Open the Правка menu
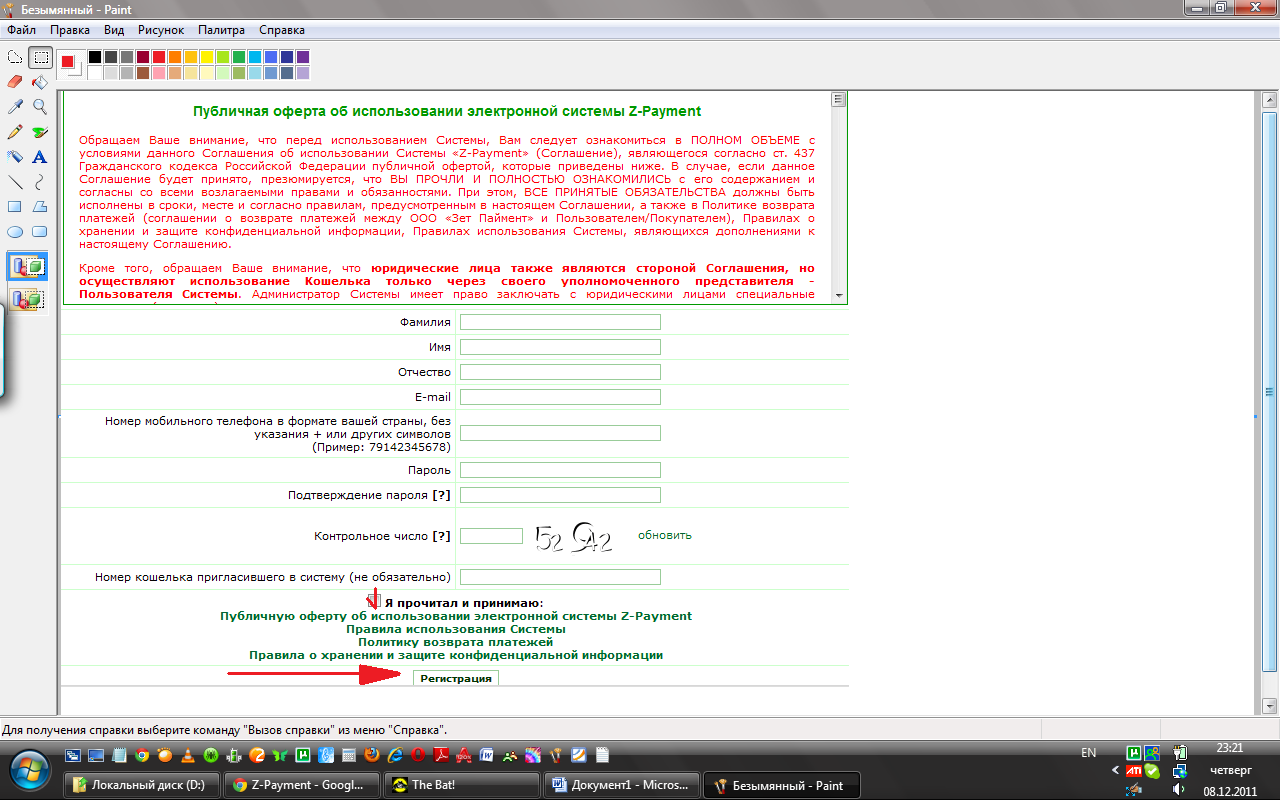The width and height of the screenshot is (1280, 800). pyautogui.click(x=69, y=30)
